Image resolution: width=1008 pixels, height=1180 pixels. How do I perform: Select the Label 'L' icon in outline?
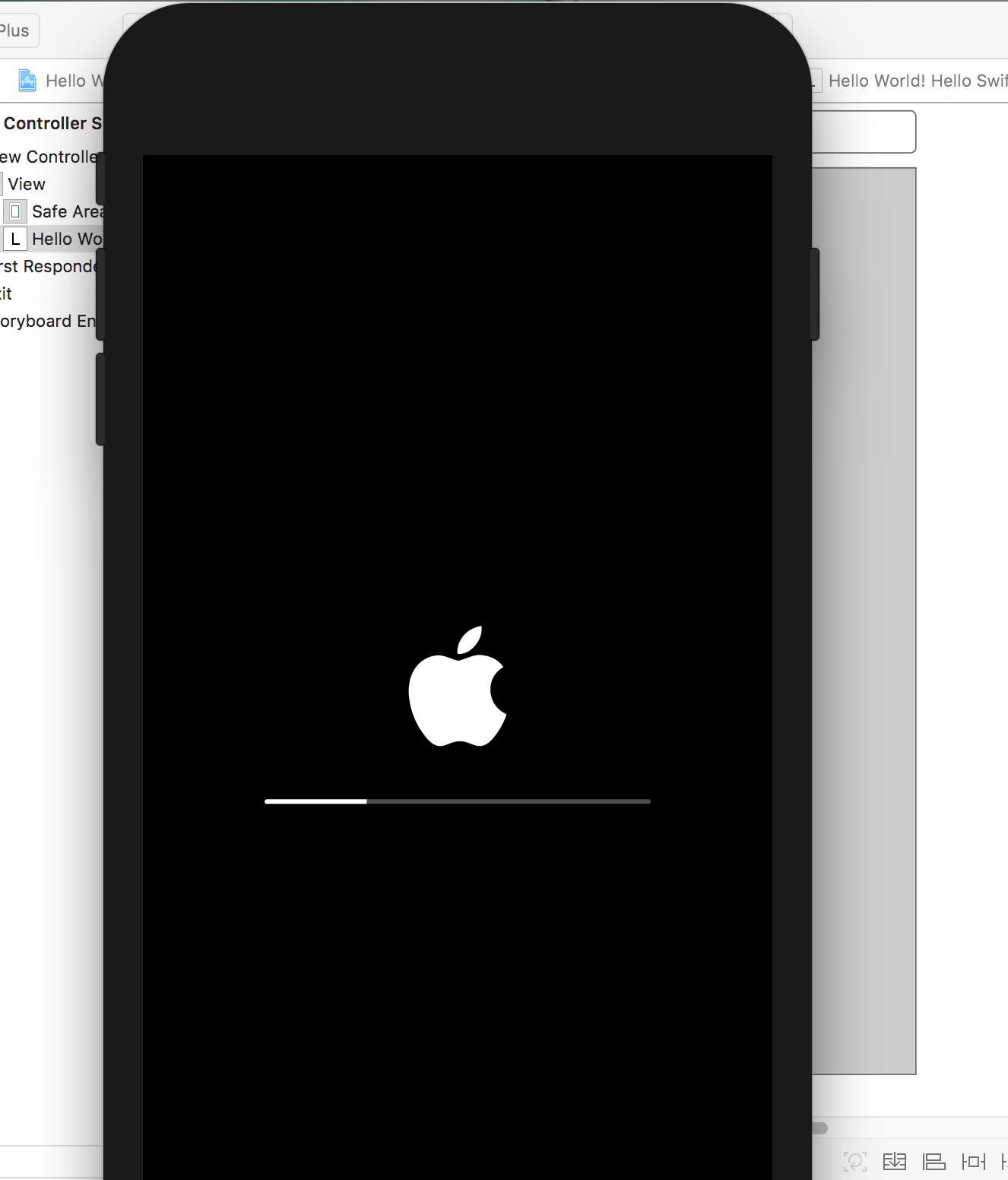[x=15, y=239]
